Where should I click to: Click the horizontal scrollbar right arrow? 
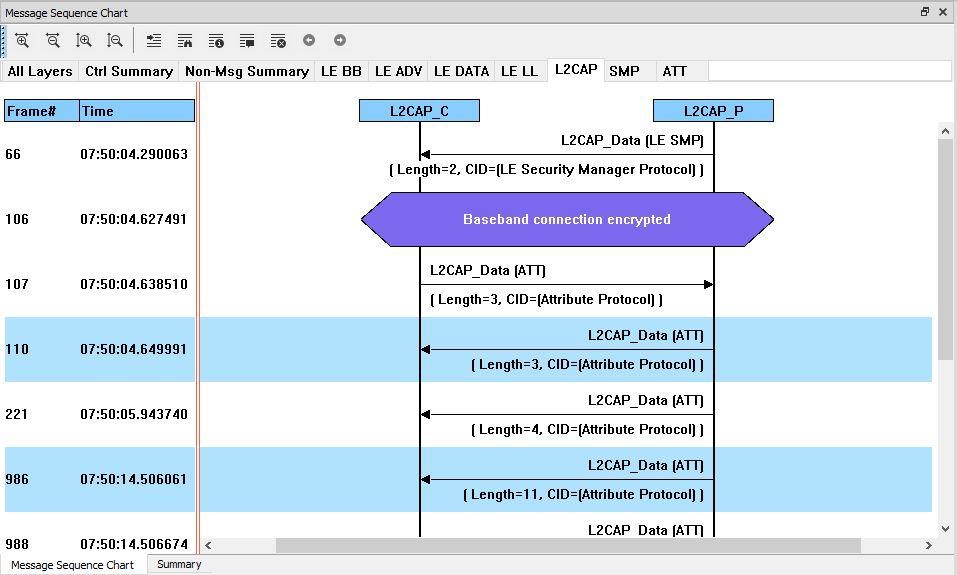pyautogui.click(x=928, y=545)
